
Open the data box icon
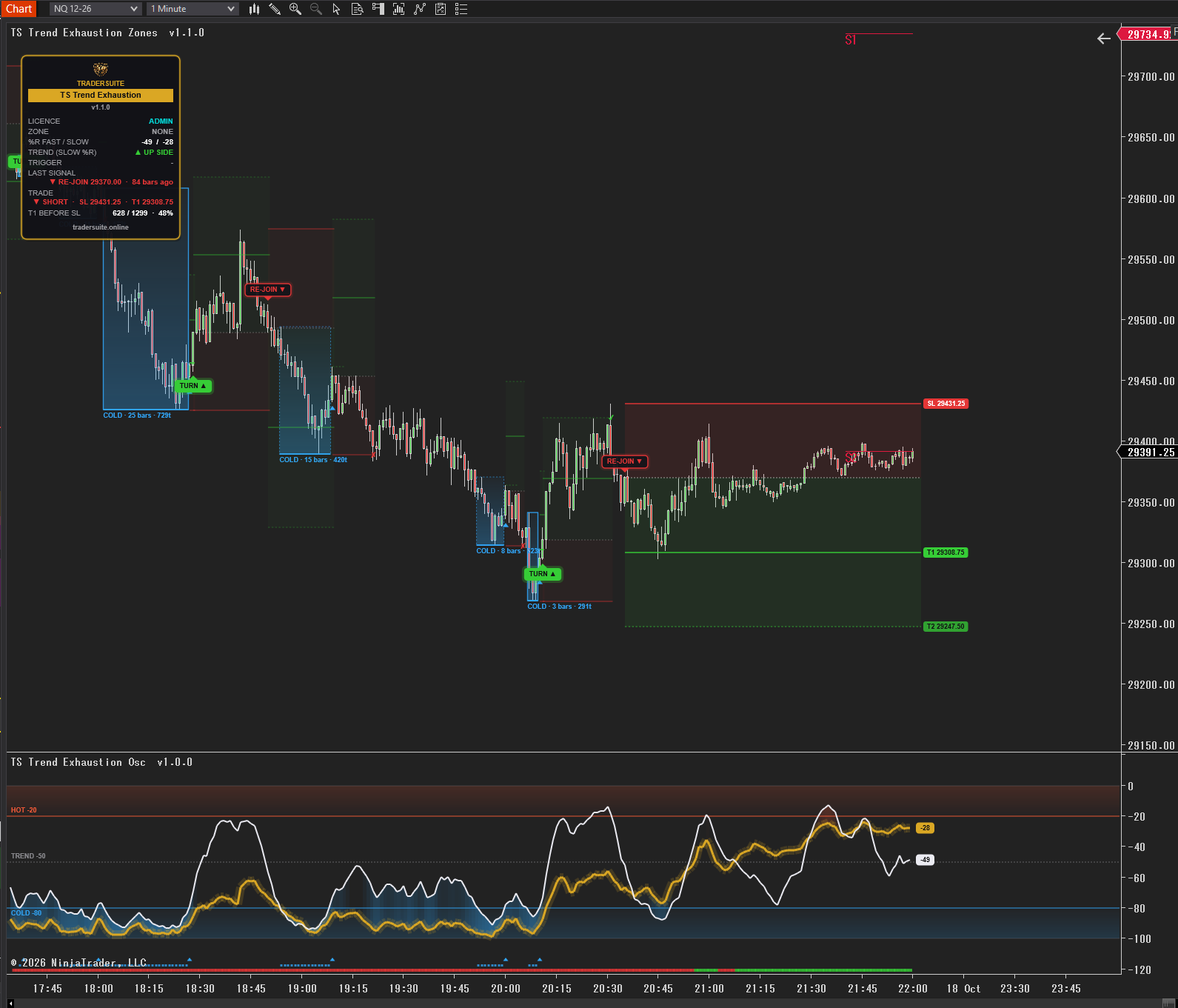coord(357,9)
